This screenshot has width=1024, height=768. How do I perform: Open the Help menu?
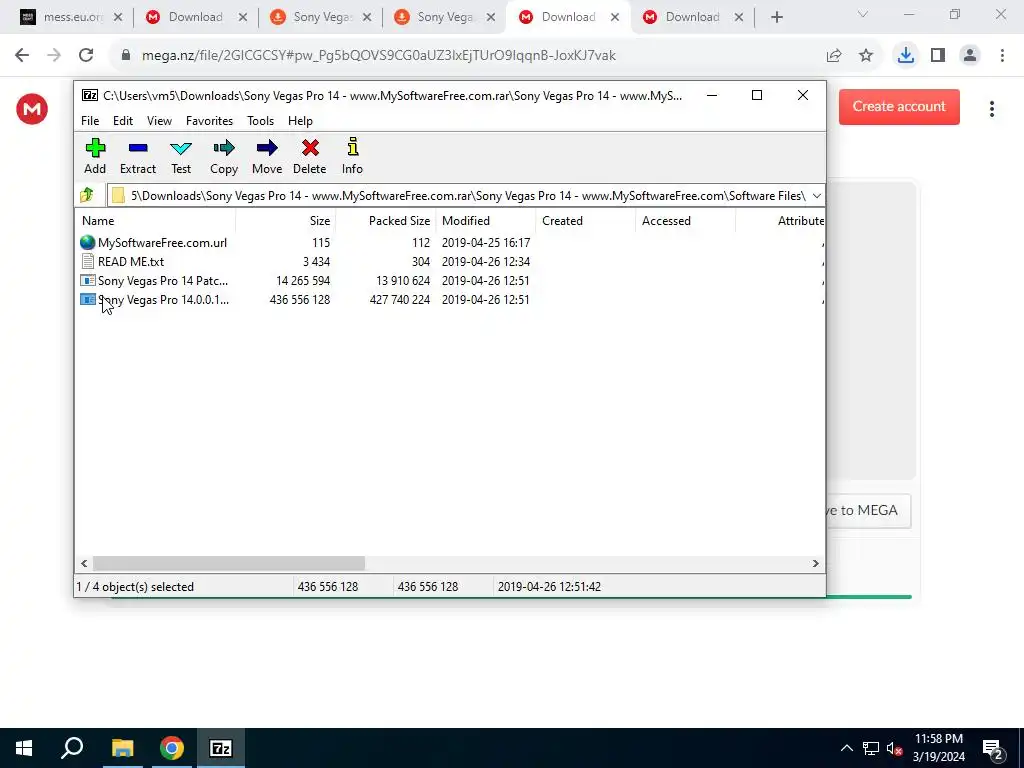[300, 121]
